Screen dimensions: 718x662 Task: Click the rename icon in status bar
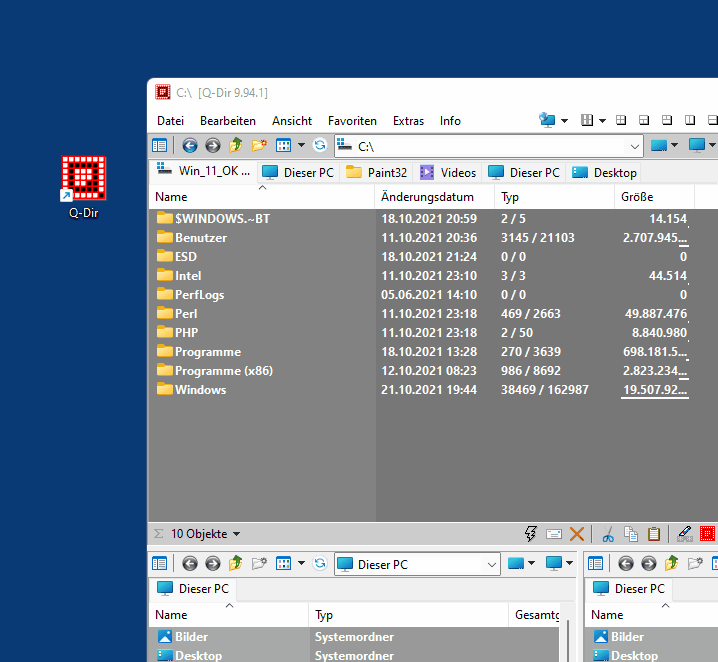tap(554, 534)
